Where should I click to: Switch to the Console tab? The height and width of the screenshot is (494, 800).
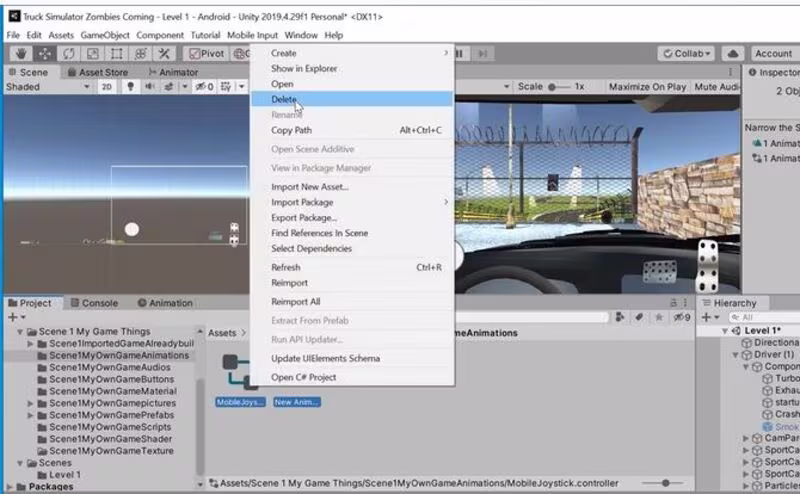[94, 303]
